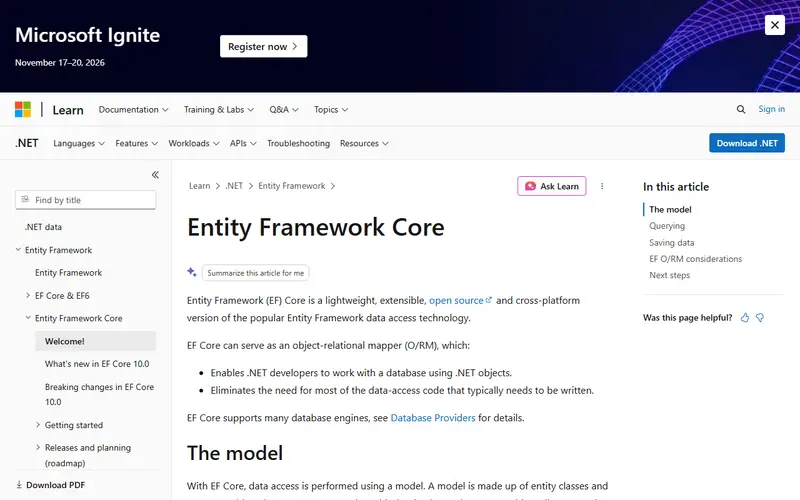Viewport: 800px width, 500px height.
Task: Open Breaking changes in EF Core 10.0
Action: (x=99, y=394)
